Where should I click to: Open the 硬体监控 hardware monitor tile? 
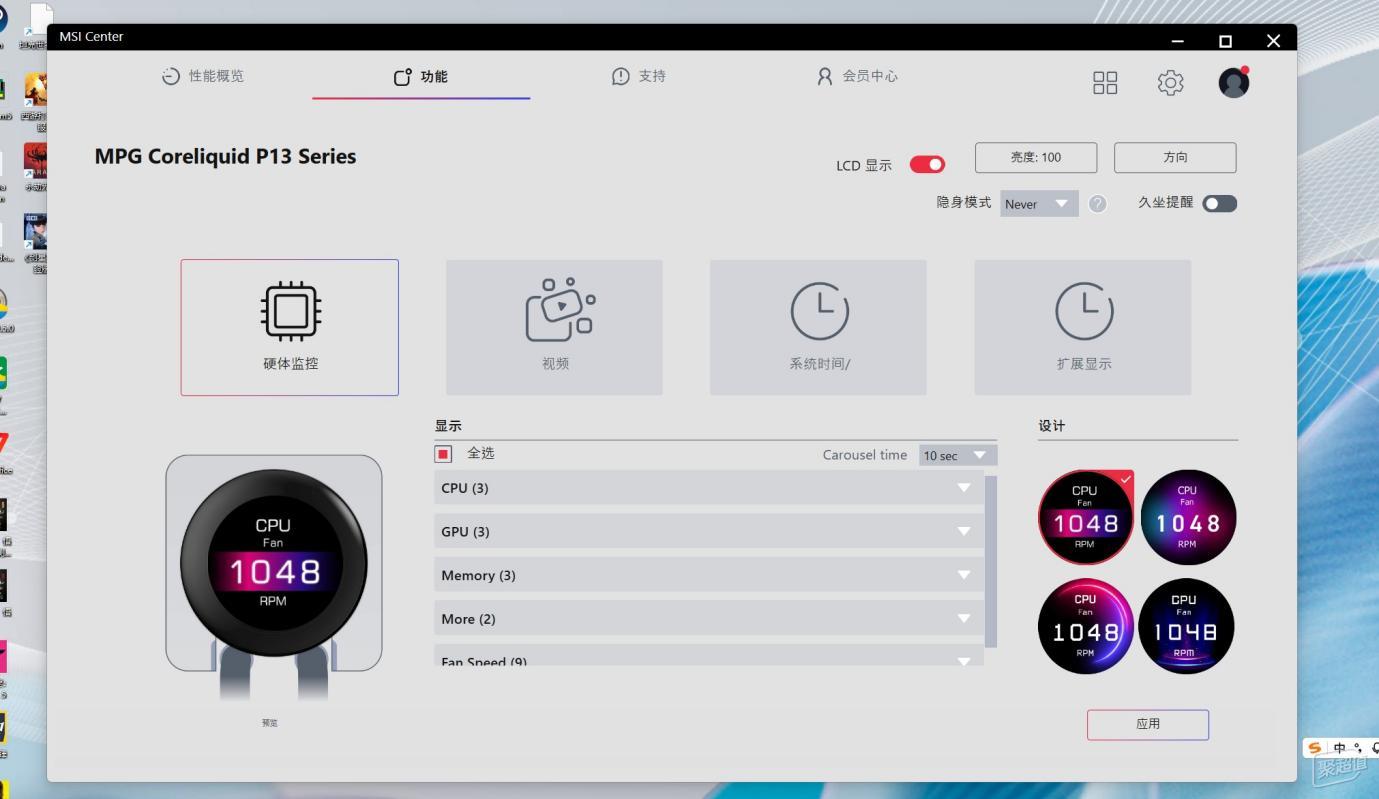289,328
